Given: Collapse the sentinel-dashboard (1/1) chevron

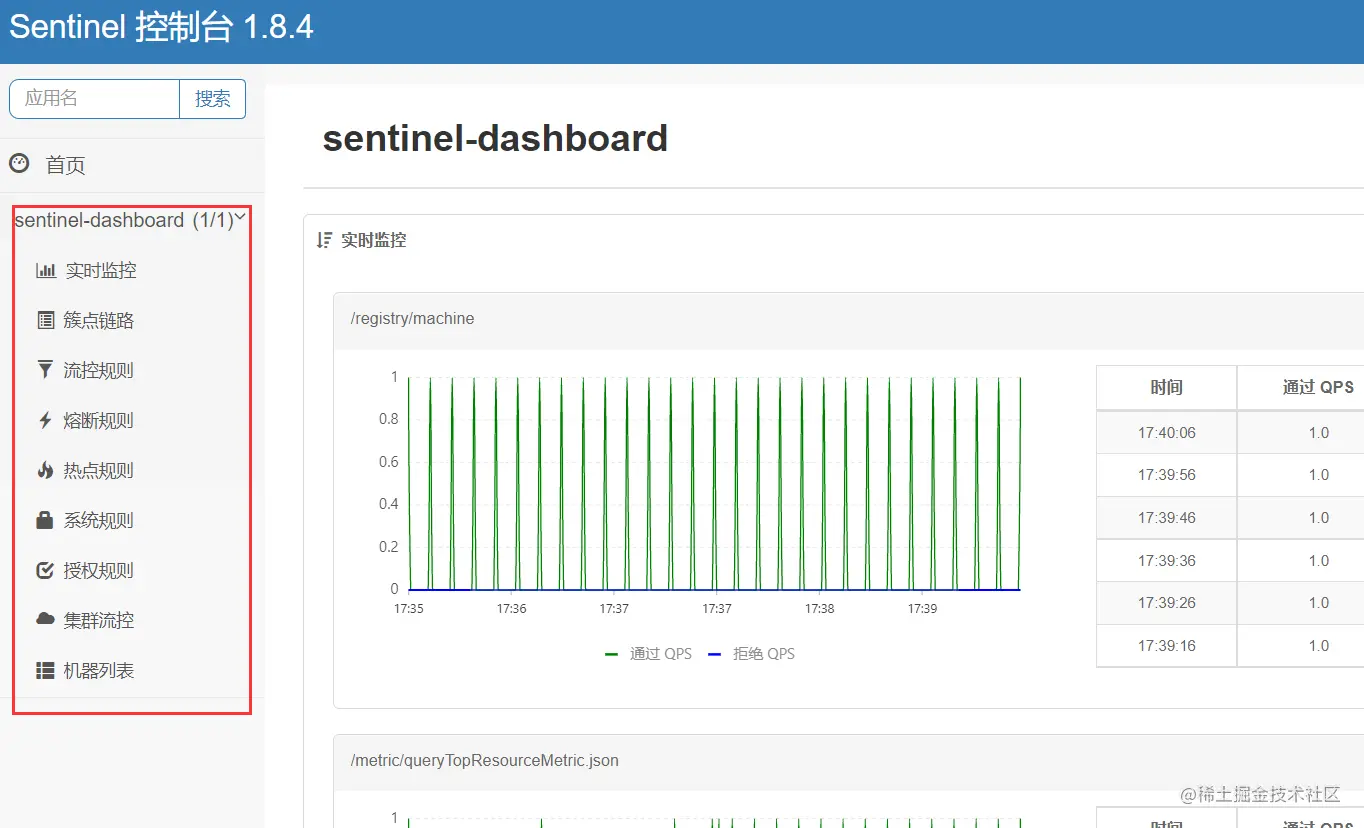Looking at the screenshot, I should pos(240,216).
